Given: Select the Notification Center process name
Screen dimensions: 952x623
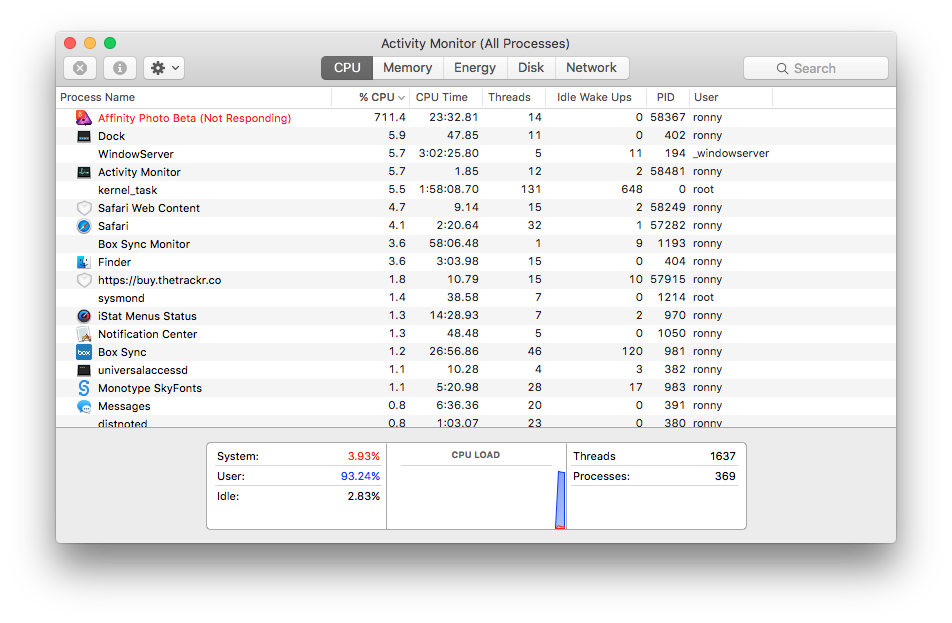Looking at the screenshot, I should coord(148,334).
